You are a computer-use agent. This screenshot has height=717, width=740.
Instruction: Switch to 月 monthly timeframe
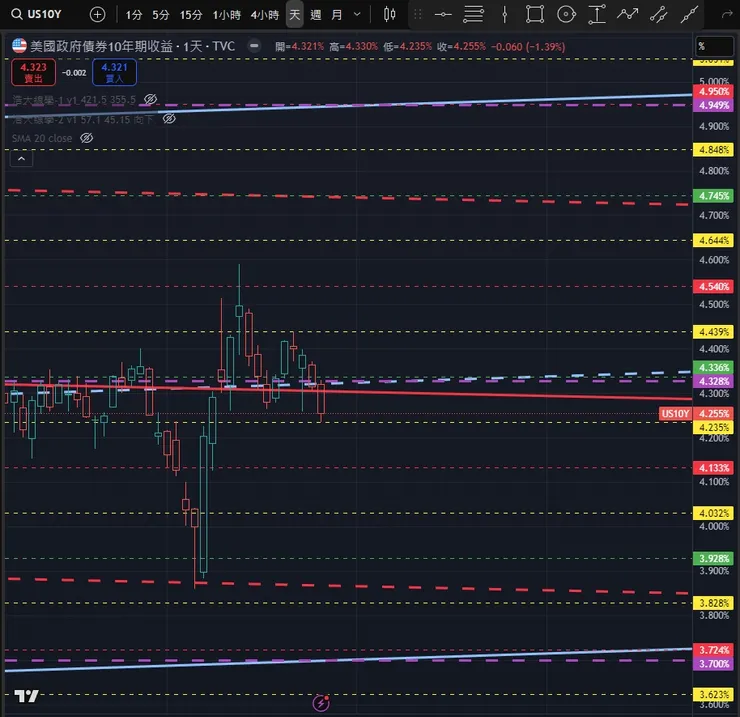point(336,15)
